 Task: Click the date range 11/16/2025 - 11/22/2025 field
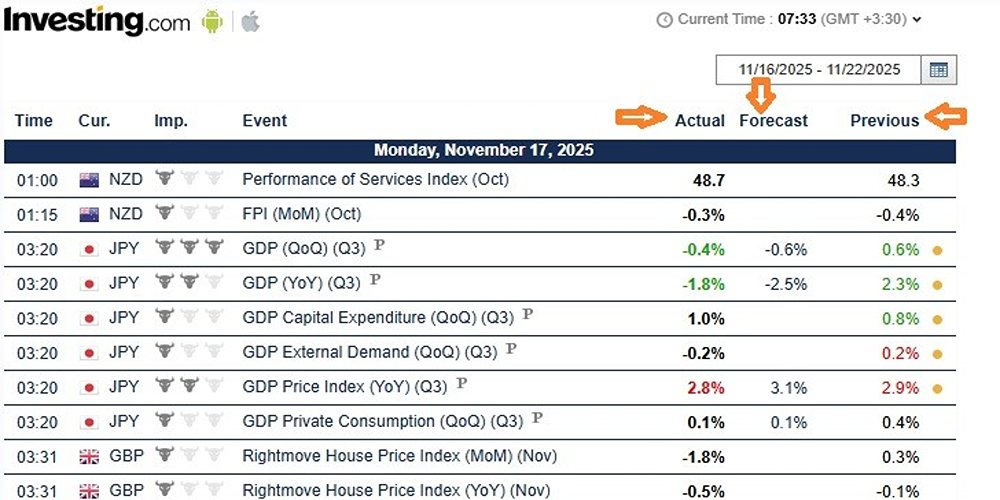819,69
